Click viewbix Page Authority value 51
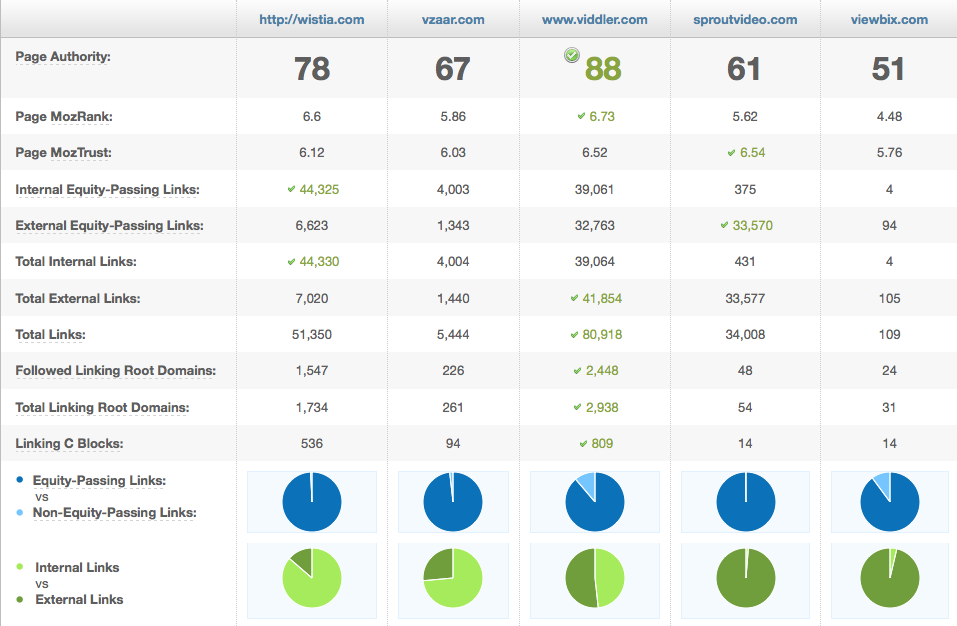 (888, 69)
